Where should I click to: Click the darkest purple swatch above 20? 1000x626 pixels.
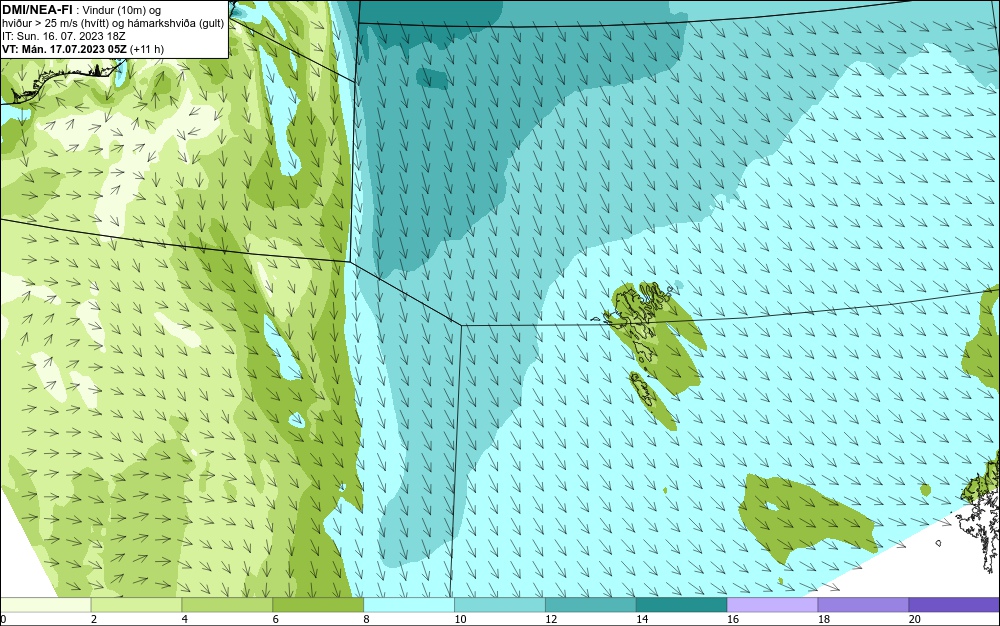click(x=954, y=604)
